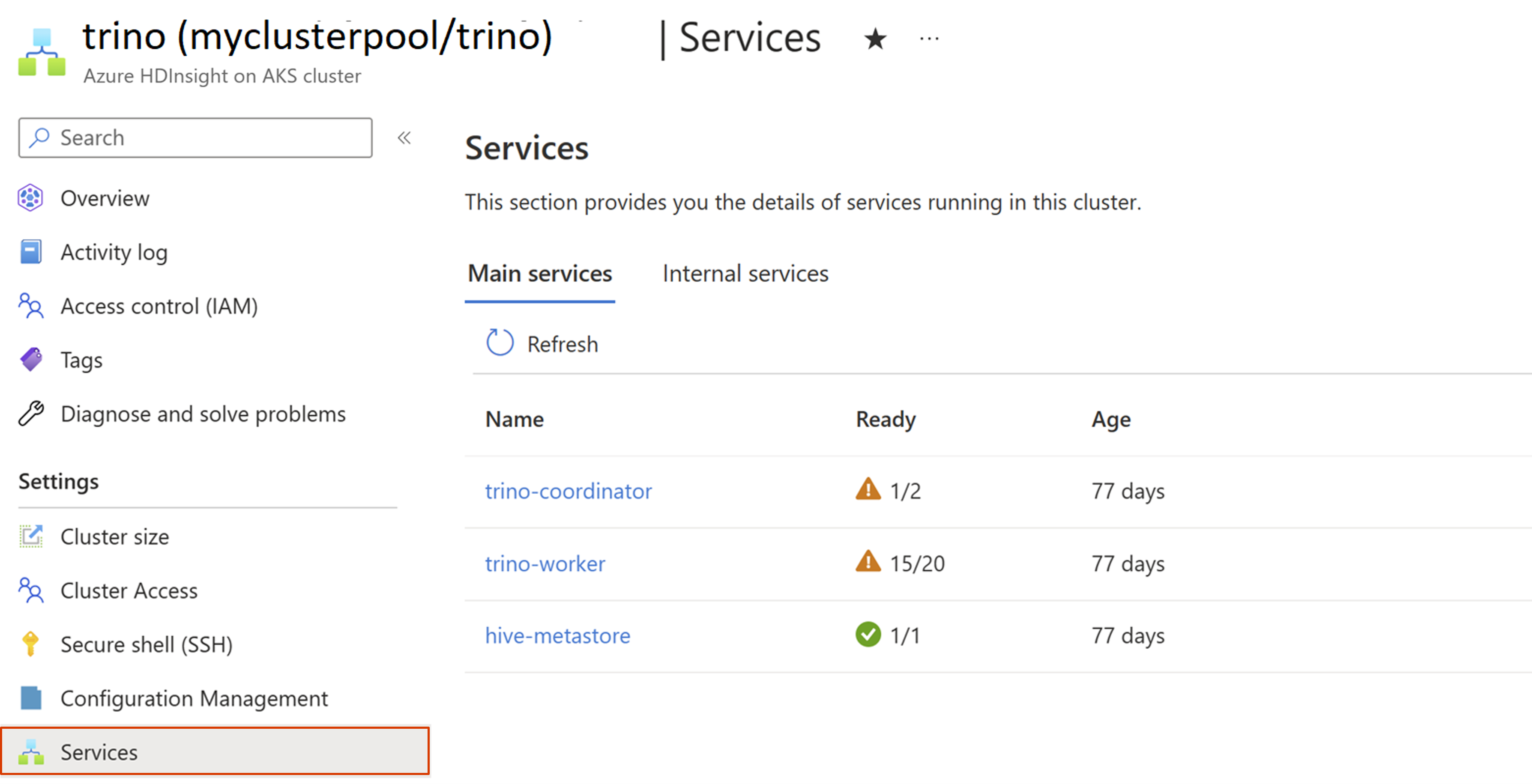Viewport: 1532px width, 784px height.
Task: Collapse the sidebar with double chevron
Action: click(404, 138)
